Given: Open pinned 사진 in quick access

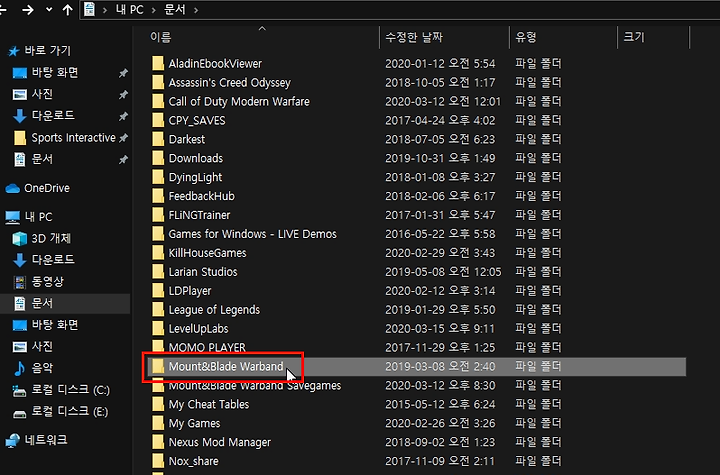Looking at the screenshot, I should click(x=42, y=94).
